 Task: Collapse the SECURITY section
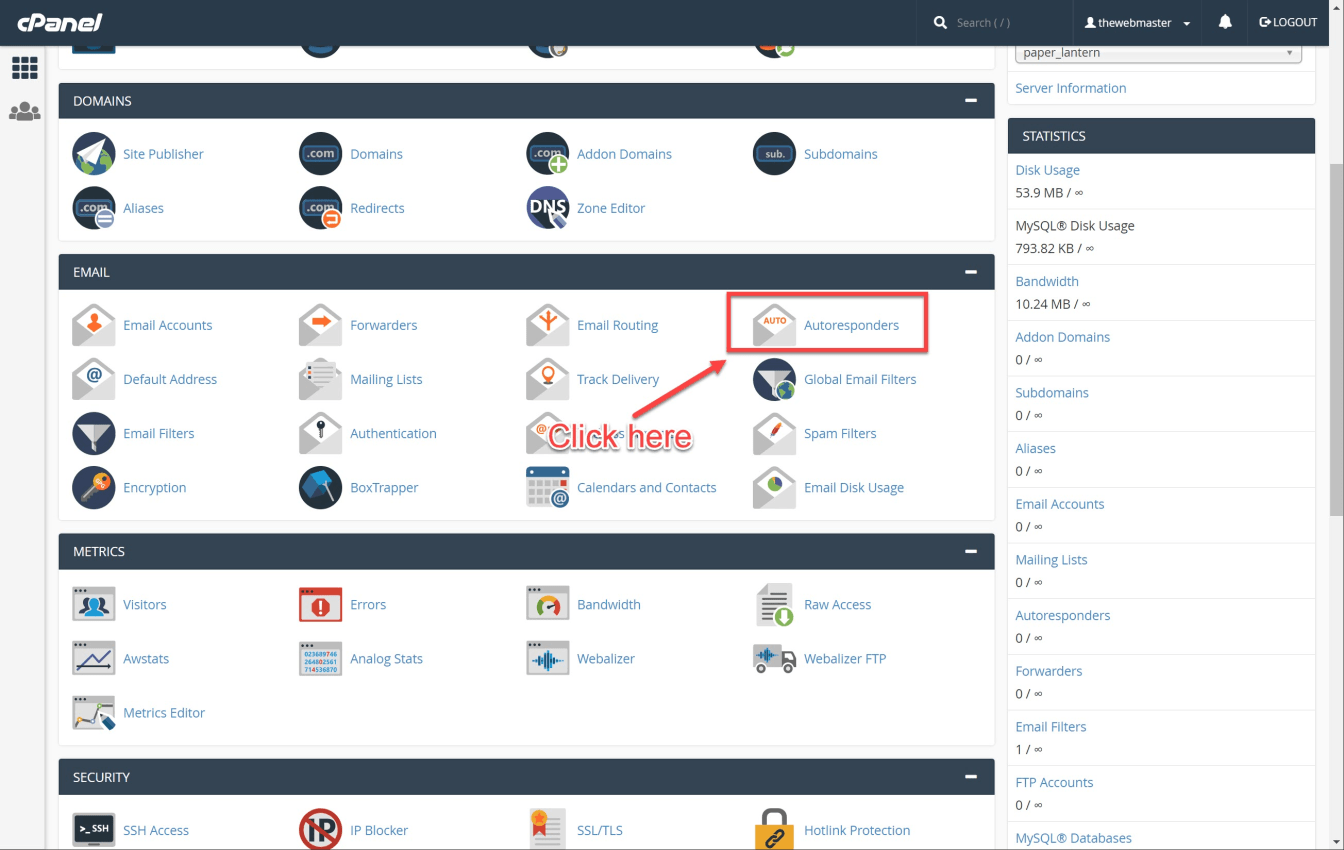[x=970, y=777]
